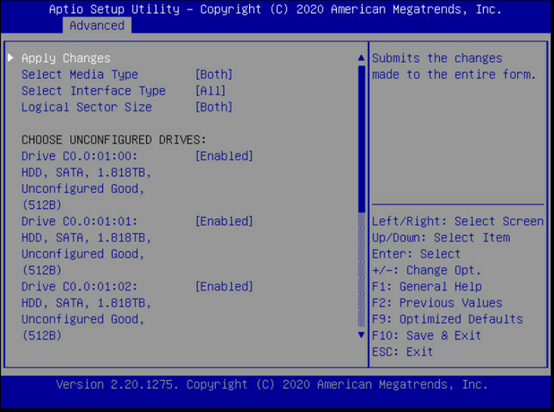Click 'Up/Down: Select Item' help line
The image size is (554, 412).
click(x=441, y=237)
